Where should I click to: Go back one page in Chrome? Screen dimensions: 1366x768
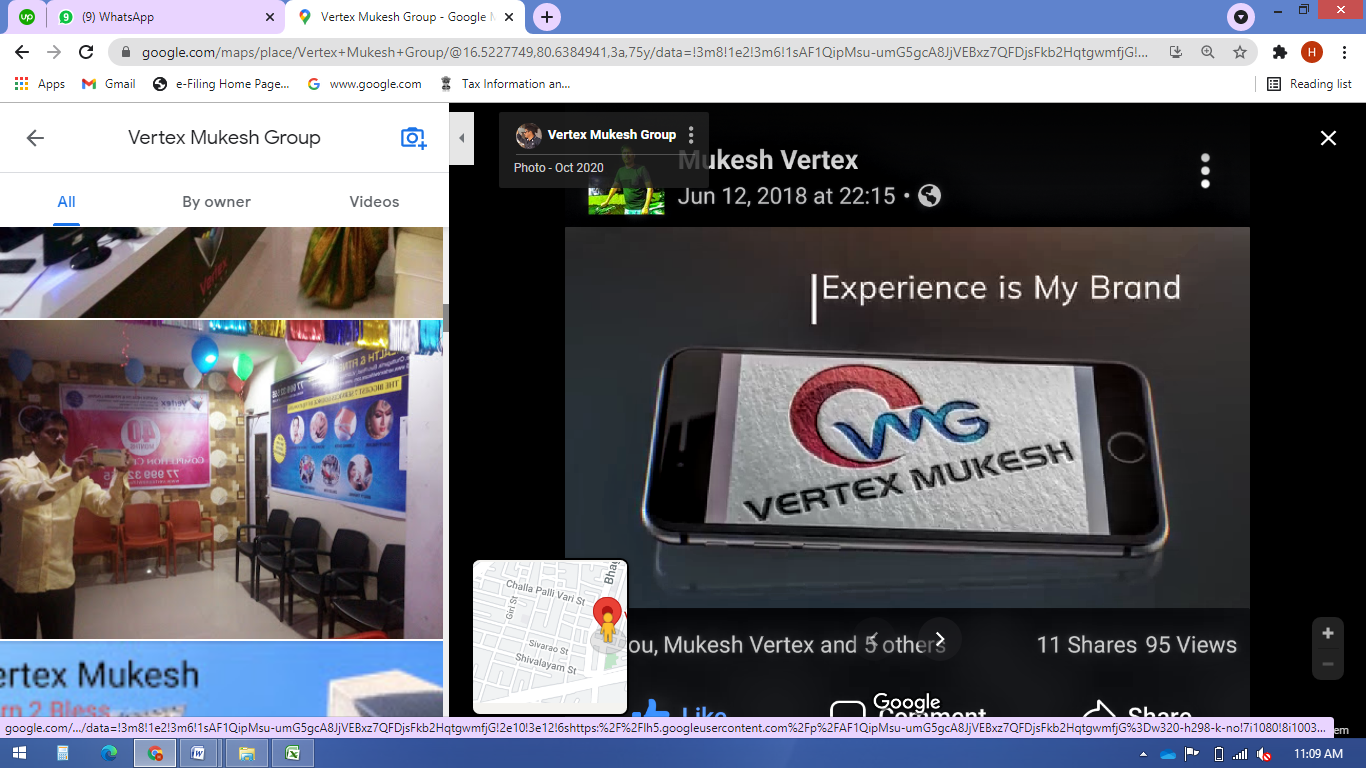(22, 52)
